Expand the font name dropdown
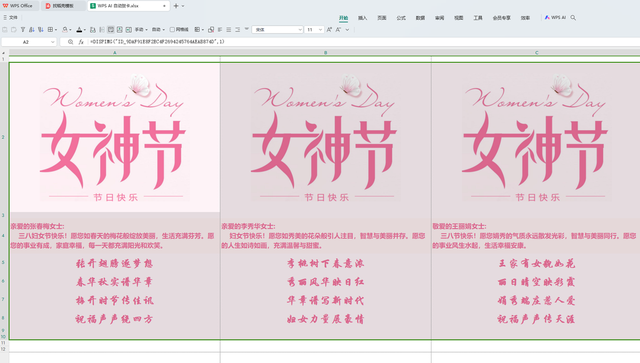The width and height of the screenshot is (640, 363). pos(300,30)
